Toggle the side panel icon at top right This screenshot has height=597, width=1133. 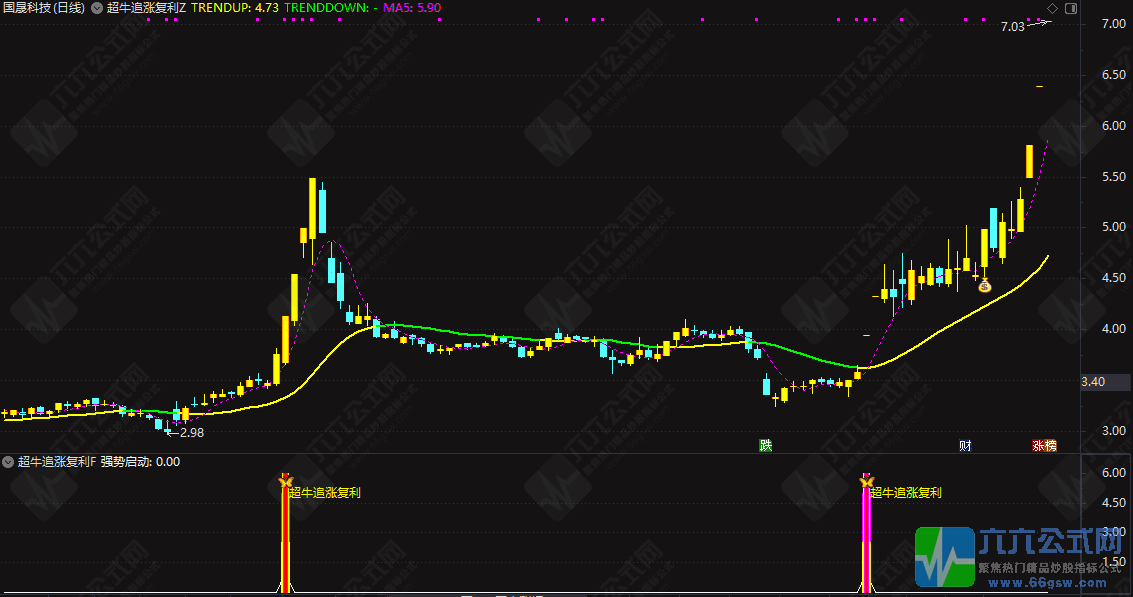click(1070, 8)
